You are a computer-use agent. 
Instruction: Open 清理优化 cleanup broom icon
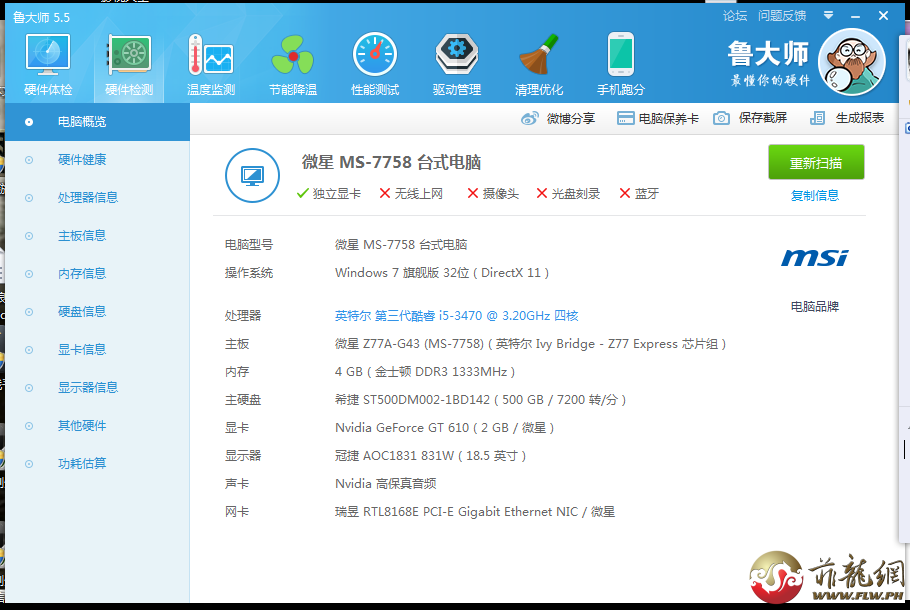(539, 55)
